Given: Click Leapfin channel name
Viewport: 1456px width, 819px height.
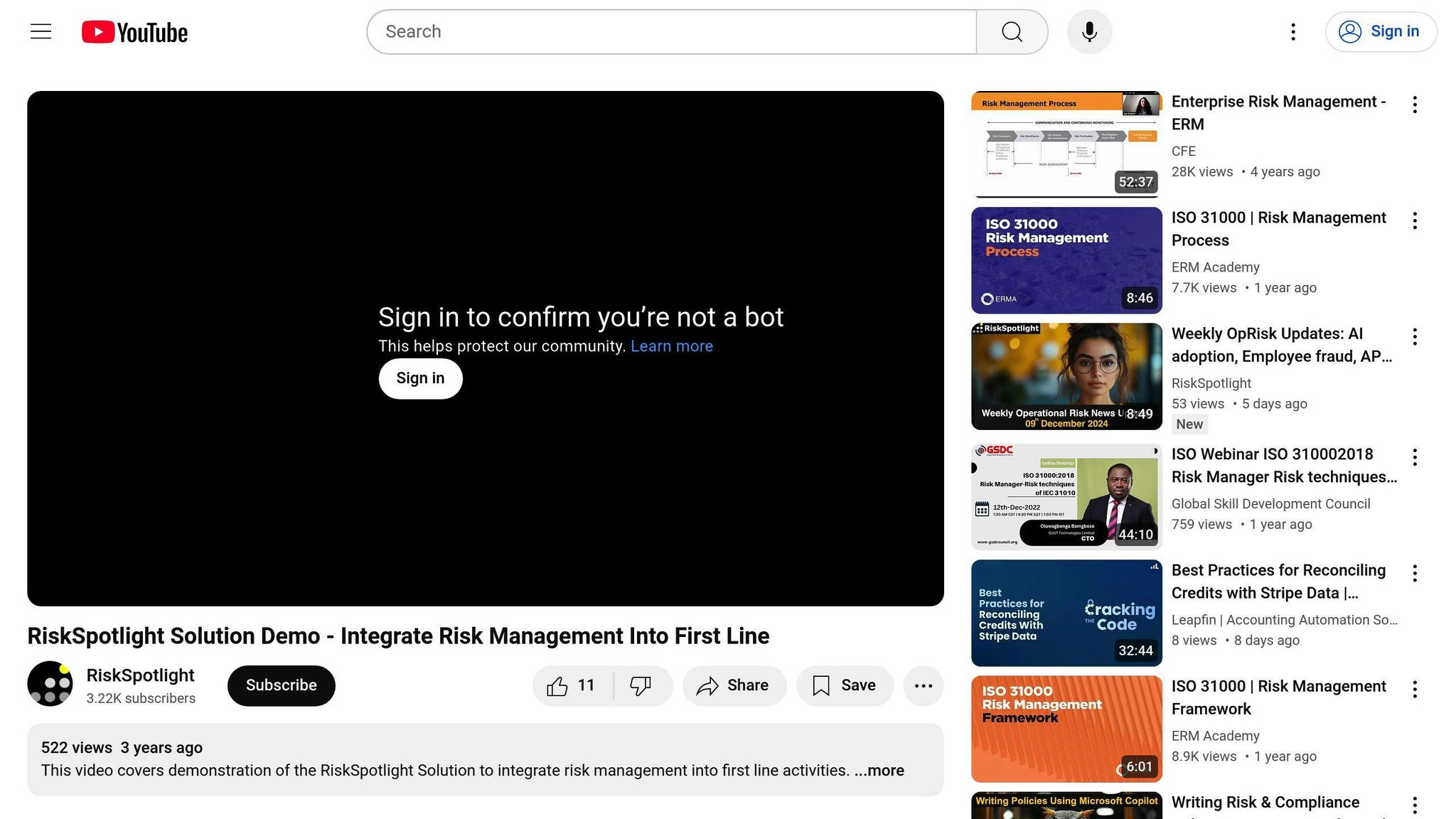Looking at the screenshot, I should click(1284, 620).
